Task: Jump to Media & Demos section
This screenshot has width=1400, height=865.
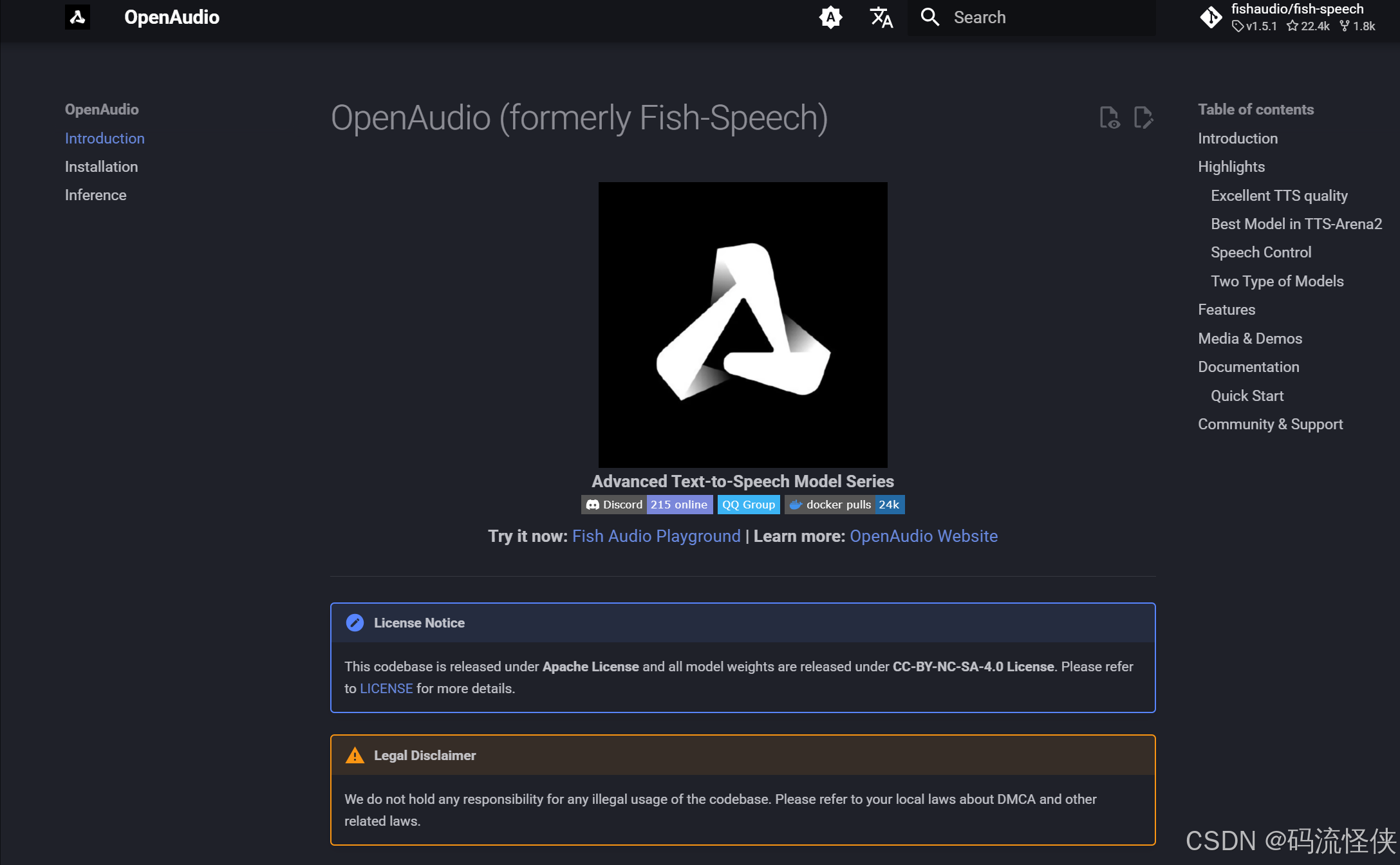Action: [x=1249, y=339]
